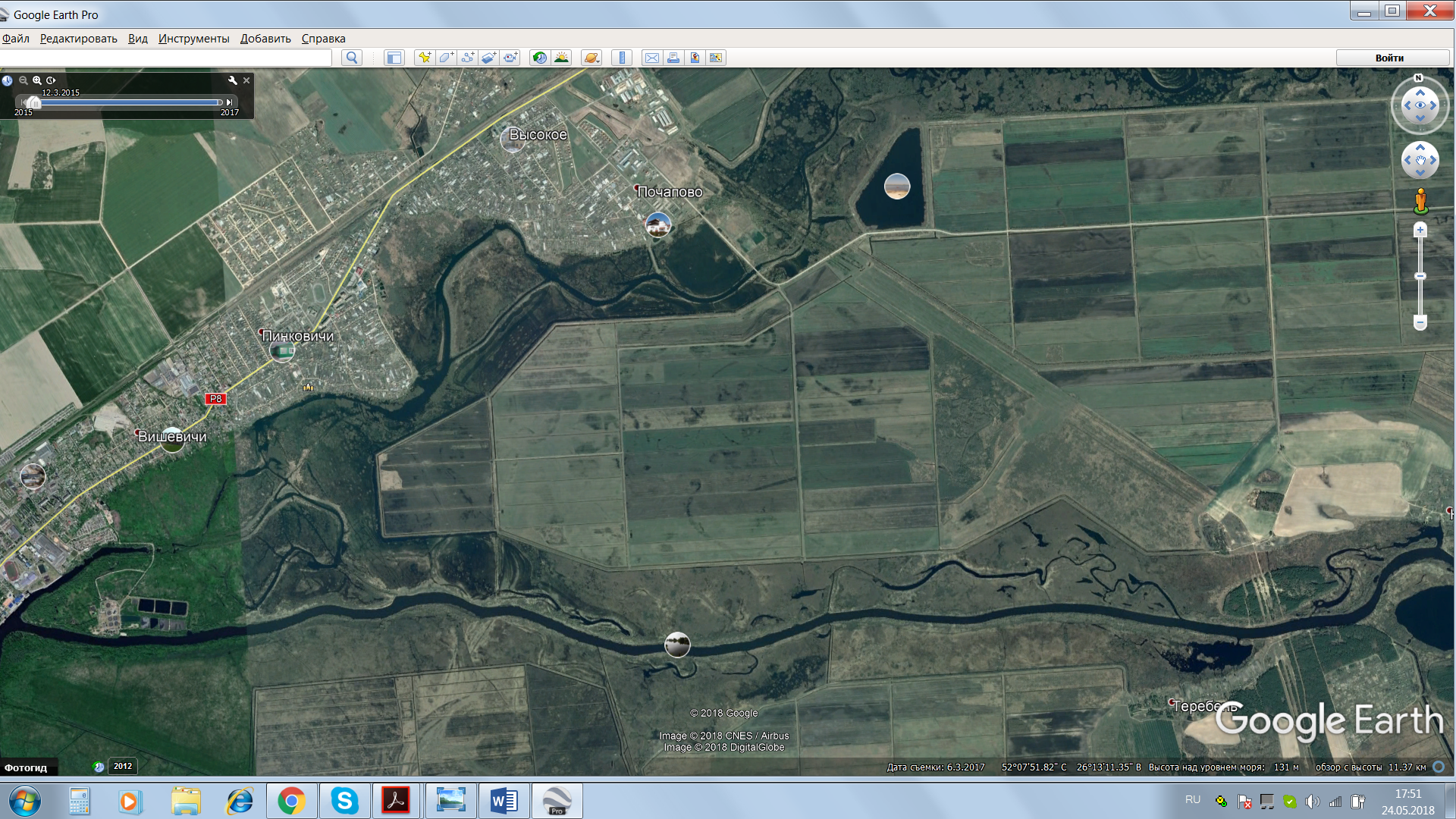Click the email view icon
This screenshot has width=1456, height=819.
[x=651, y=58]
